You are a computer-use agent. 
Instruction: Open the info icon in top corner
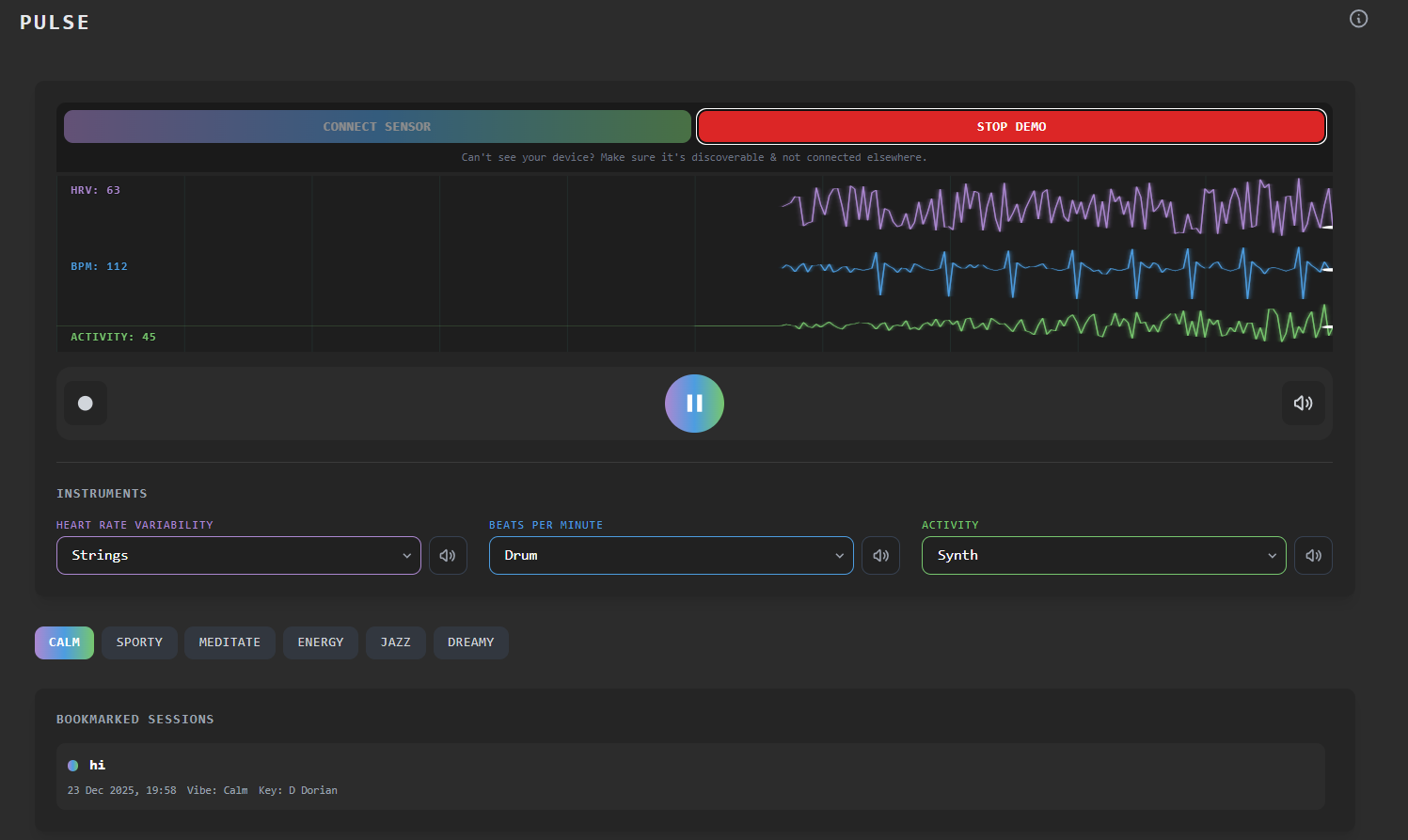pyautogui.click(x=1358, y=19)
